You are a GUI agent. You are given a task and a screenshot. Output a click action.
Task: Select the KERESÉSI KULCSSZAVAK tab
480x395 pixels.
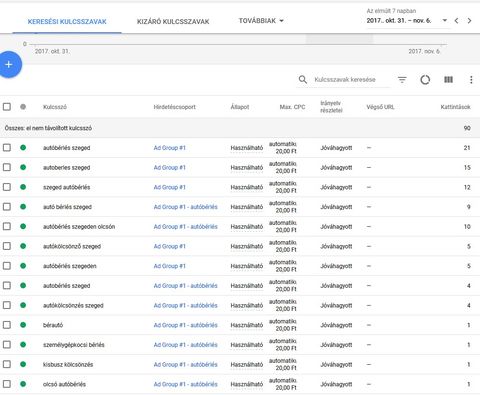coord(67,22)
